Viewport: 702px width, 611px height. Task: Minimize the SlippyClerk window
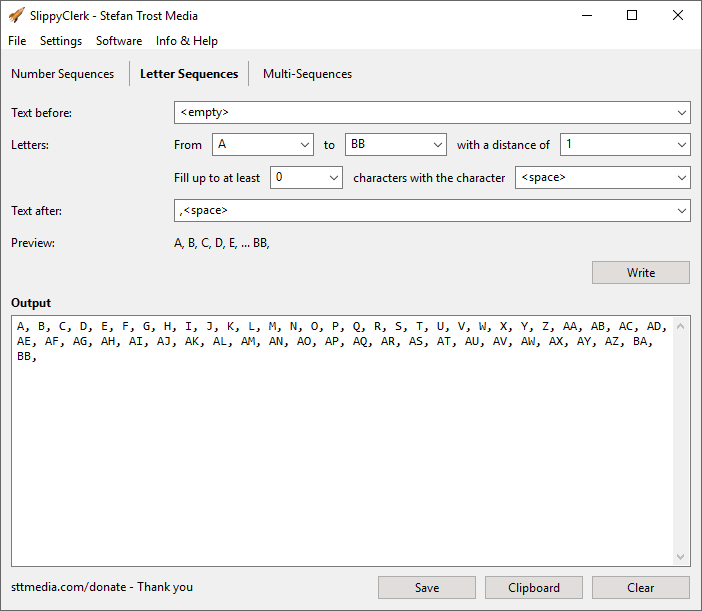587,15
